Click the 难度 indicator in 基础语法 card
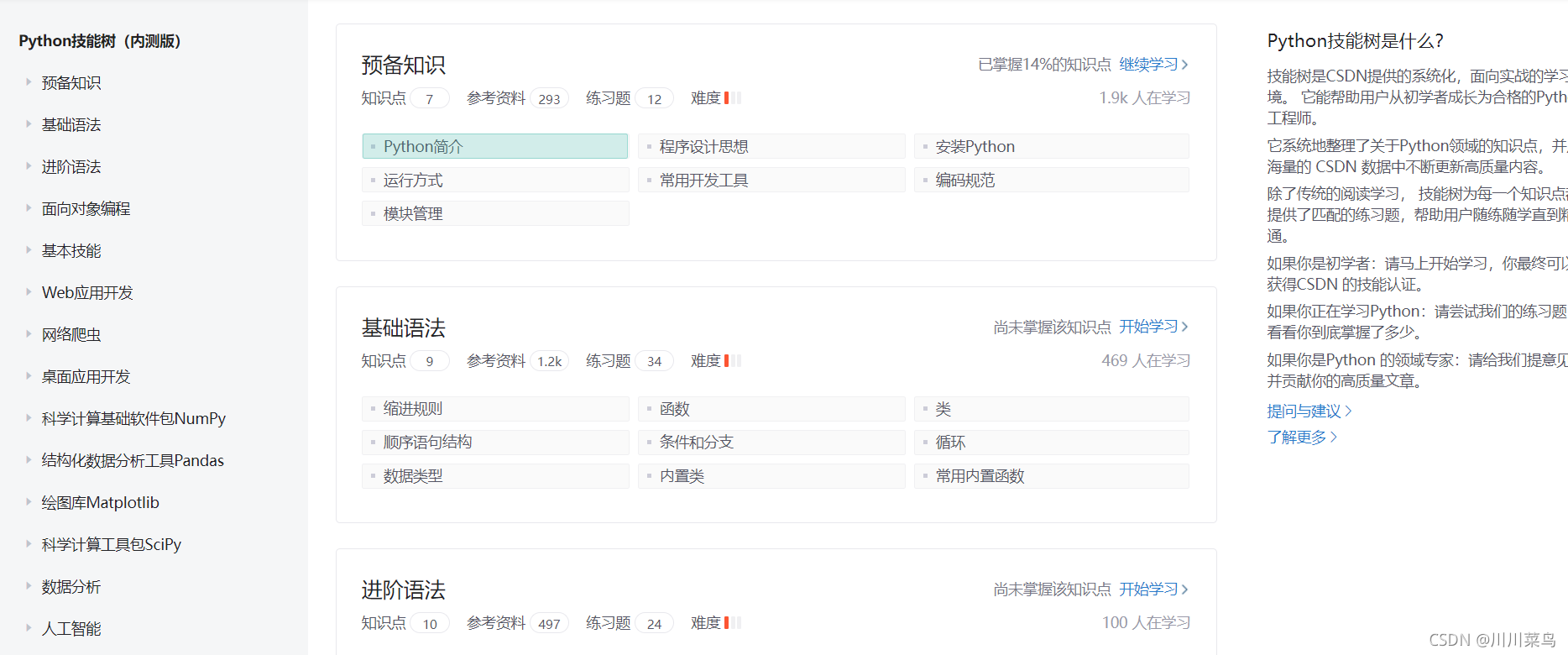 [732, 361]
